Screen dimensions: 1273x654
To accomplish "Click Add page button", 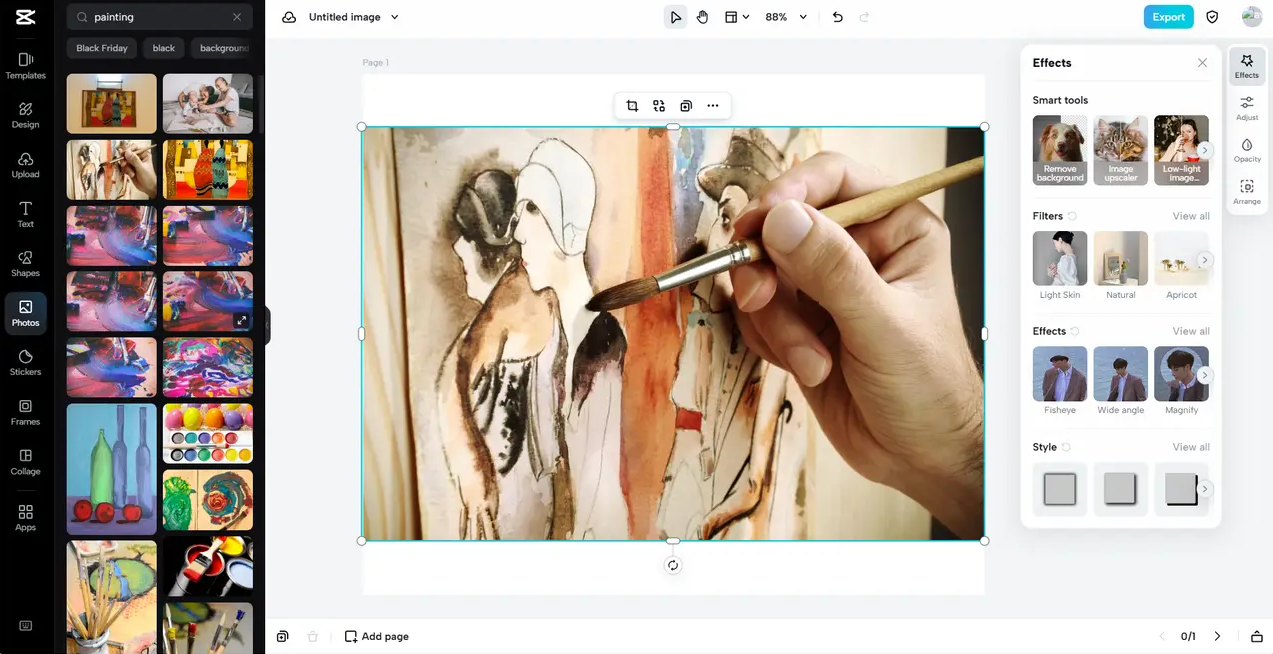I will click(x=377, y=636).
